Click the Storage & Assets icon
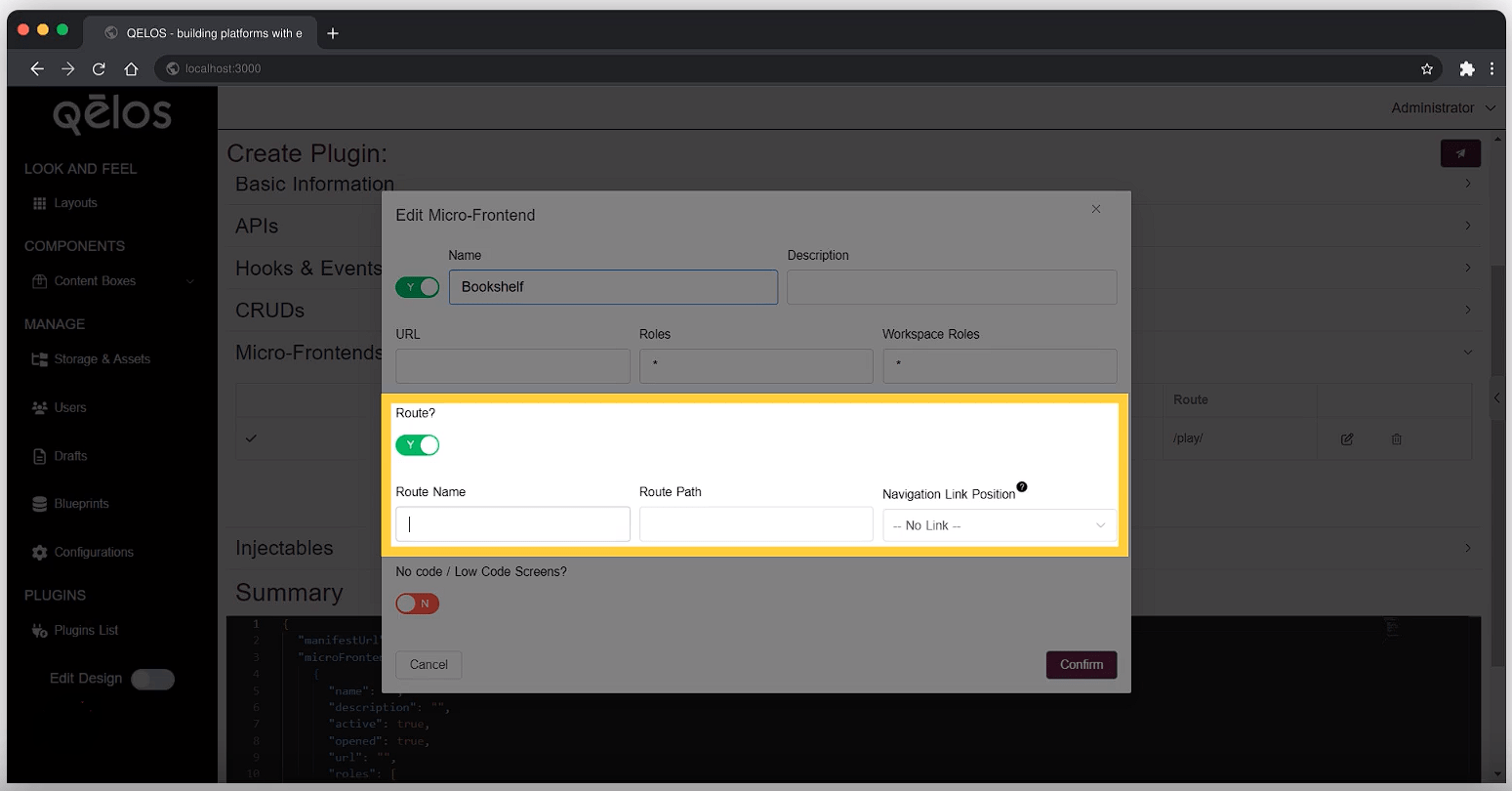The width and height of the screenshot is (1512, 791). pos(41,358)
